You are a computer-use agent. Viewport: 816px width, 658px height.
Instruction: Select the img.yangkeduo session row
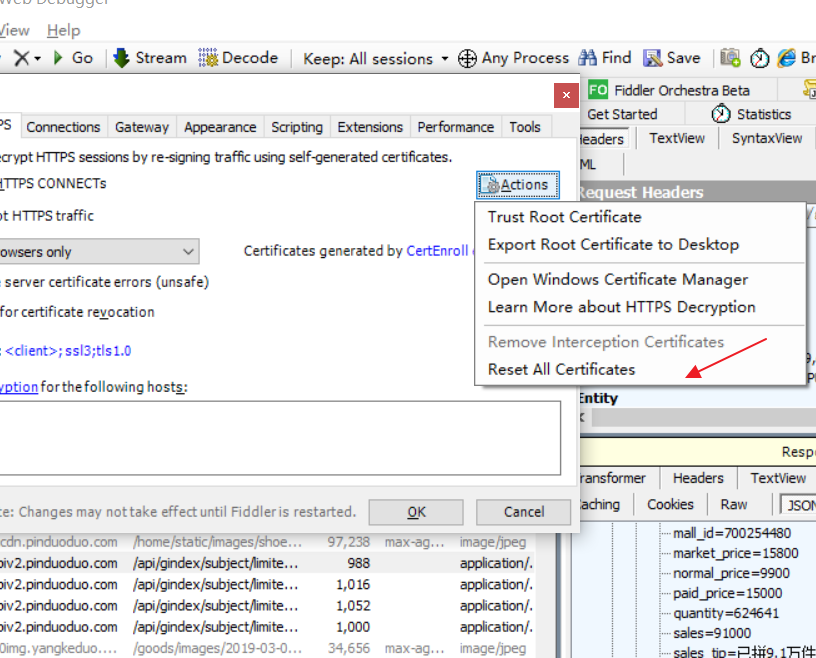[267, 648]
